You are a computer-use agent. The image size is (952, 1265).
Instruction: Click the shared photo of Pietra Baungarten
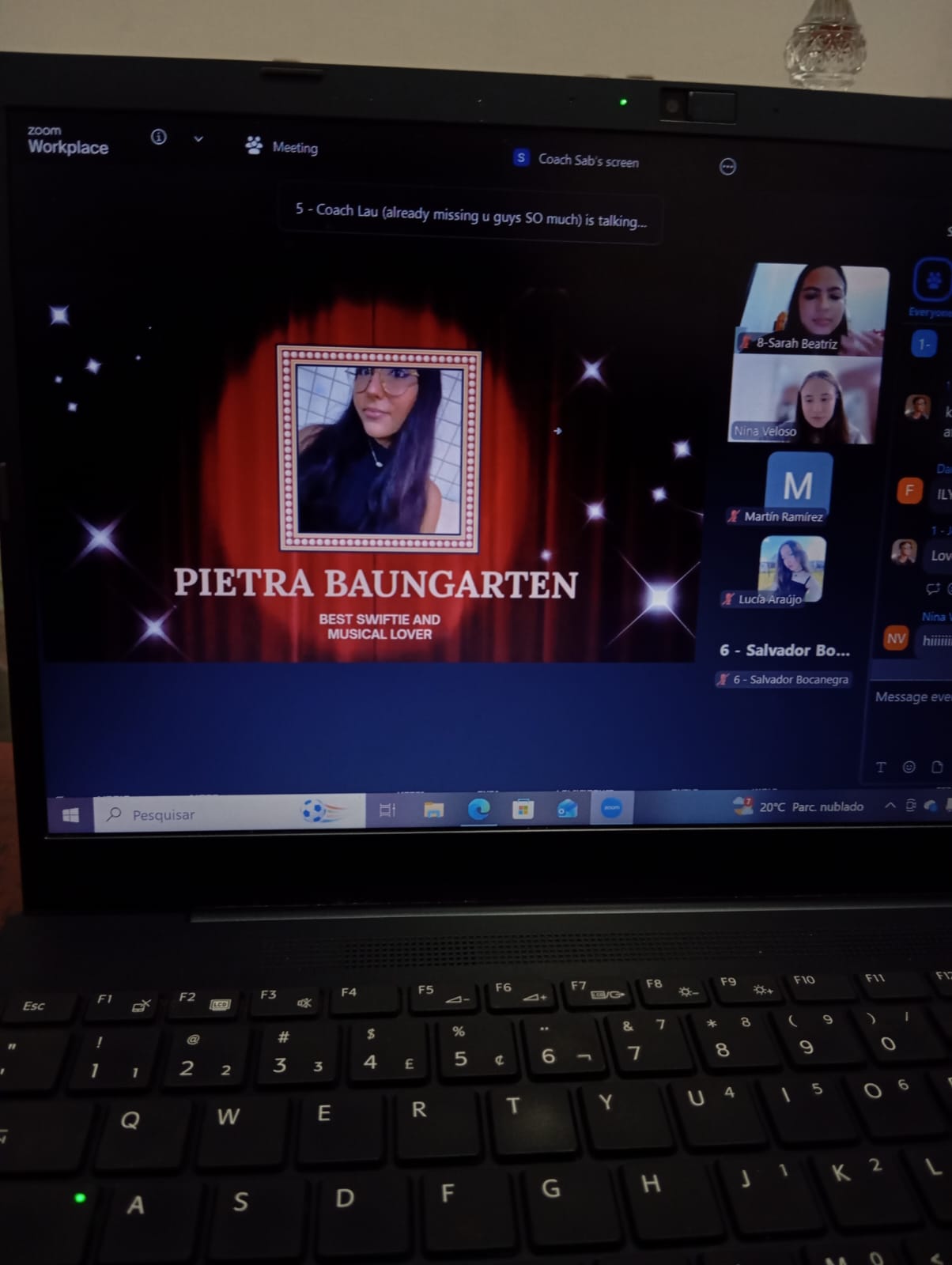point(379,448)
